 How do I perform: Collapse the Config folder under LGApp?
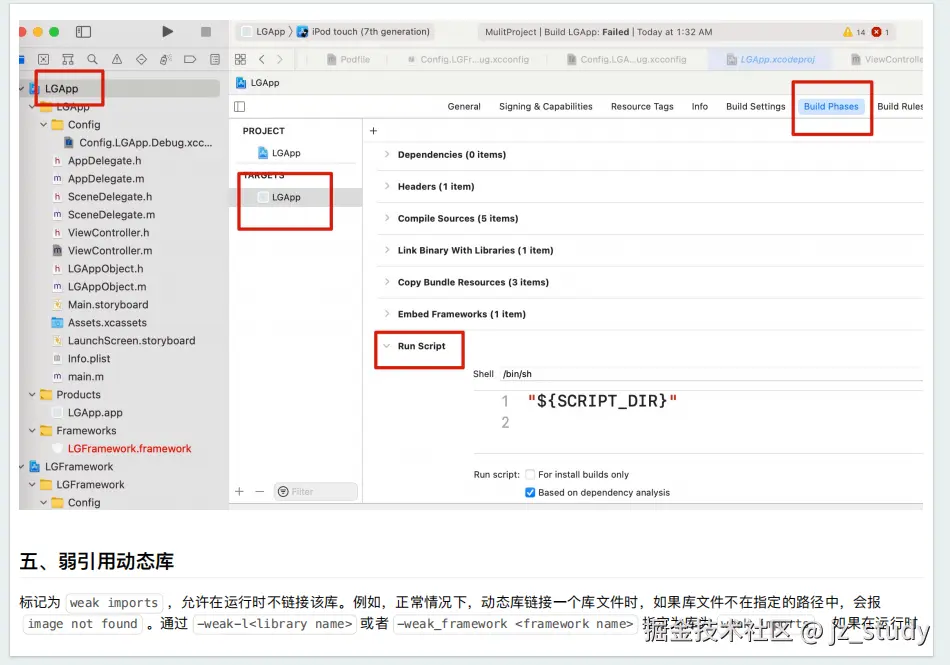[44, 125]
